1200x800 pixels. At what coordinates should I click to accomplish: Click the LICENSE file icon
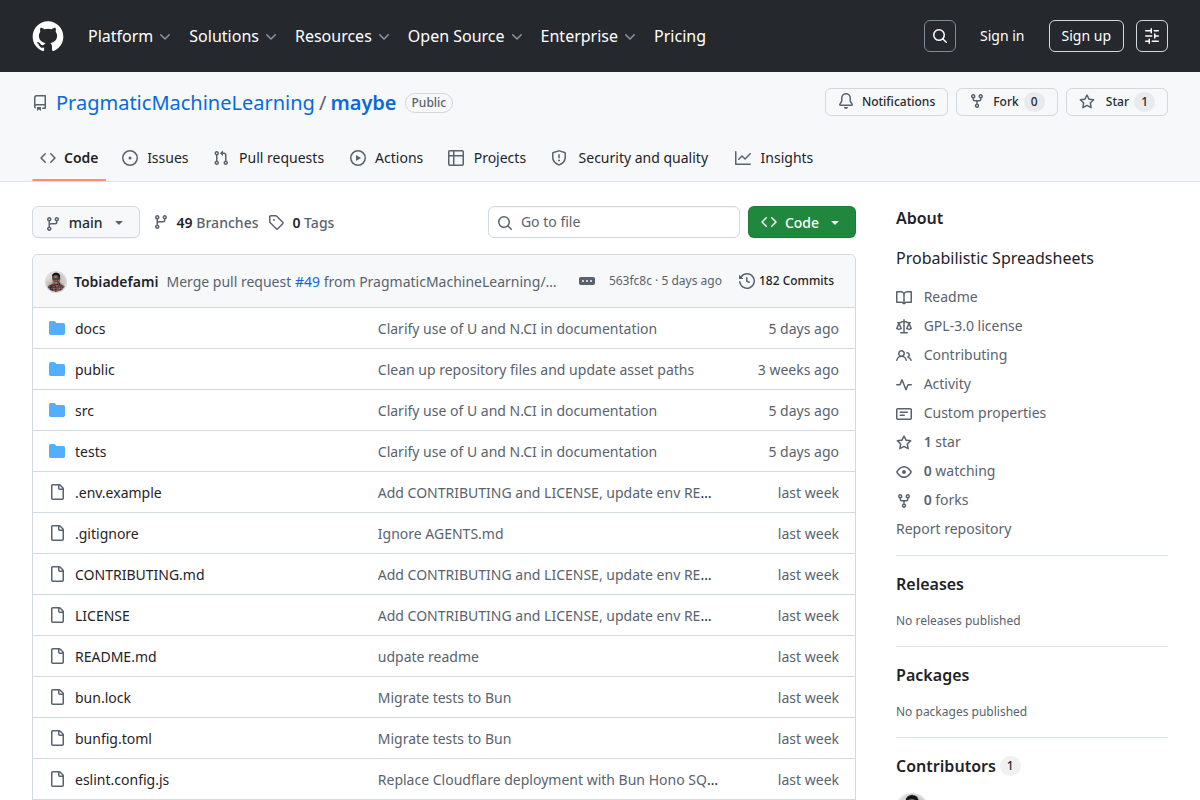click(57, 616)
